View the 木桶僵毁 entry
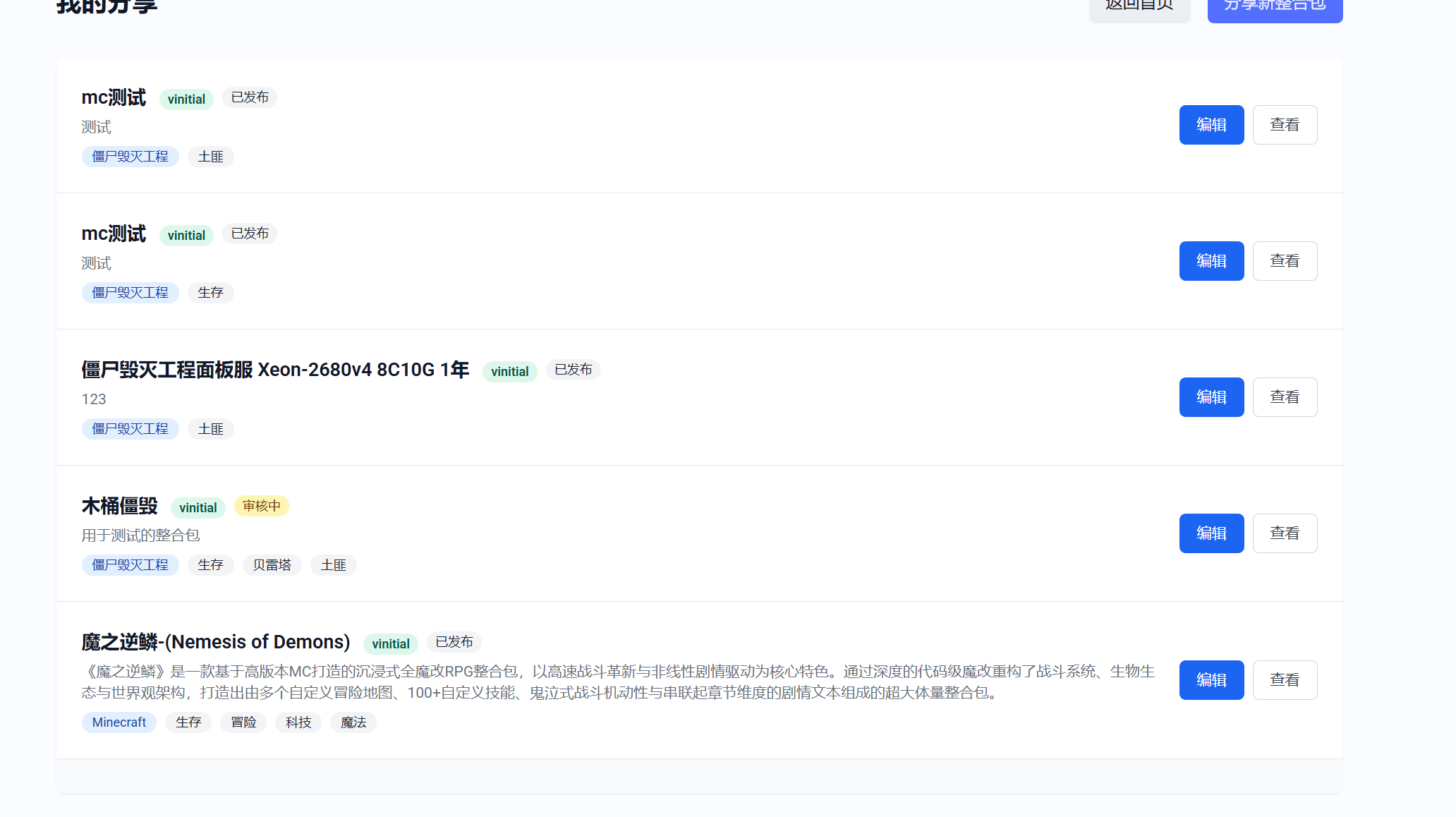 coord(1285,533)
